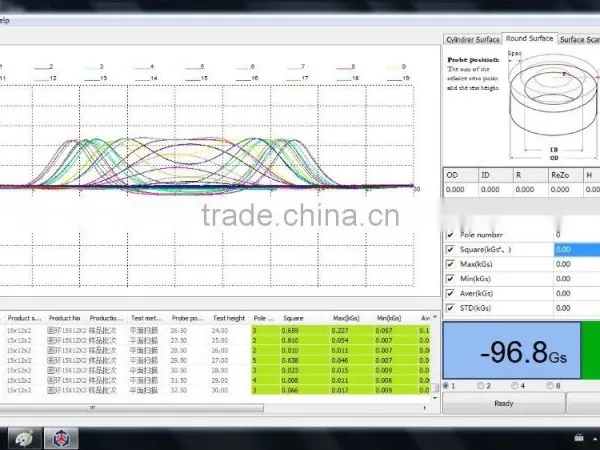Click the OD value field 0.000
The height and width of the screenshot is (450, 600).
click(x=461, y=189)
